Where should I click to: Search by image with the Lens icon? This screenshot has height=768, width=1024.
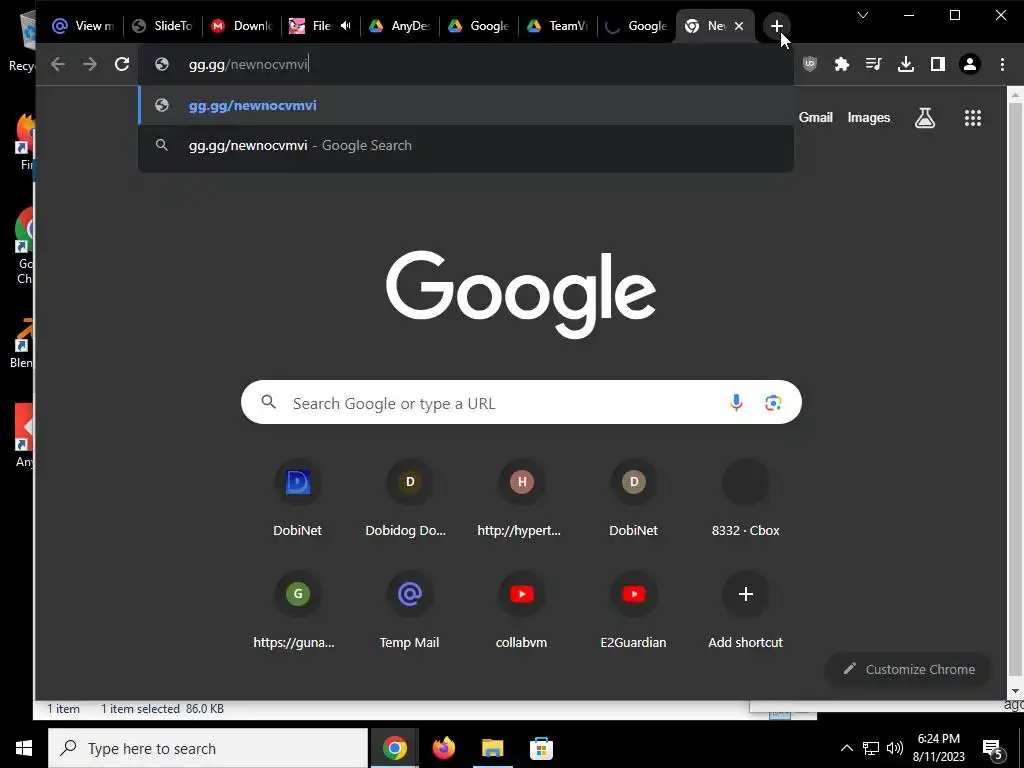point(773,402)
